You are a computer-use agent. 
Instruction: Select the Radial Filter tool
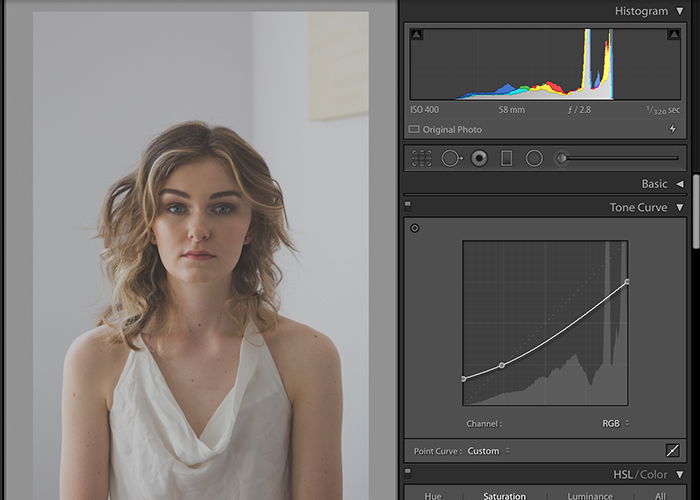pyautogui.click(x=534, y=158)
